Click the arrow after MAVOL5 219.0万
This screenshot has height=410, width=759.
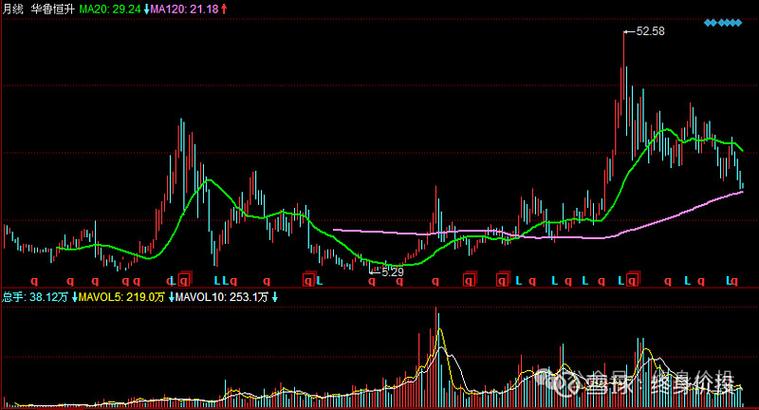point(166,297)
